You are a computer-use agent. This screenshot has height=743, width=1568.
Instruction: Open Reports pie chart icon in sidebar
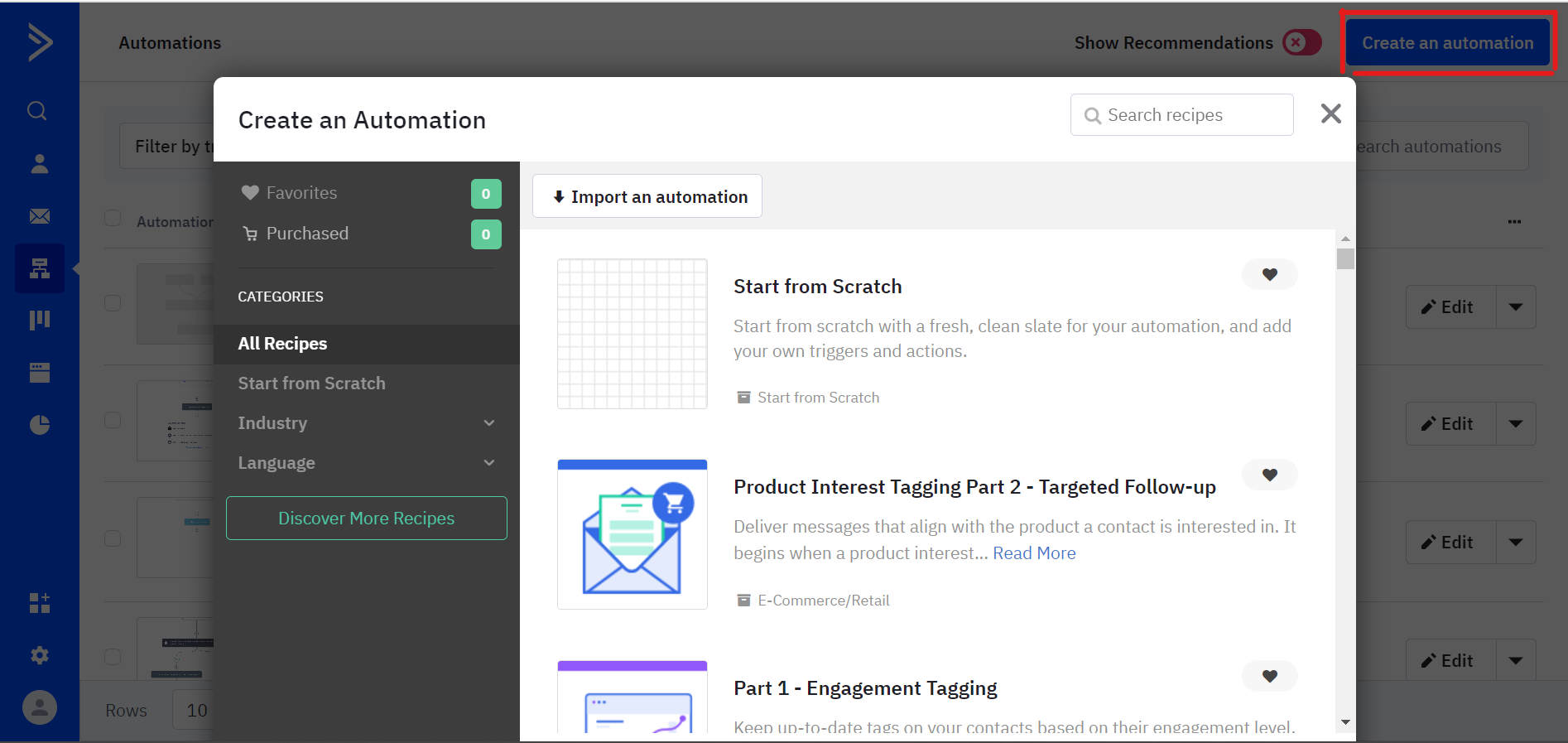click(39, 425)
